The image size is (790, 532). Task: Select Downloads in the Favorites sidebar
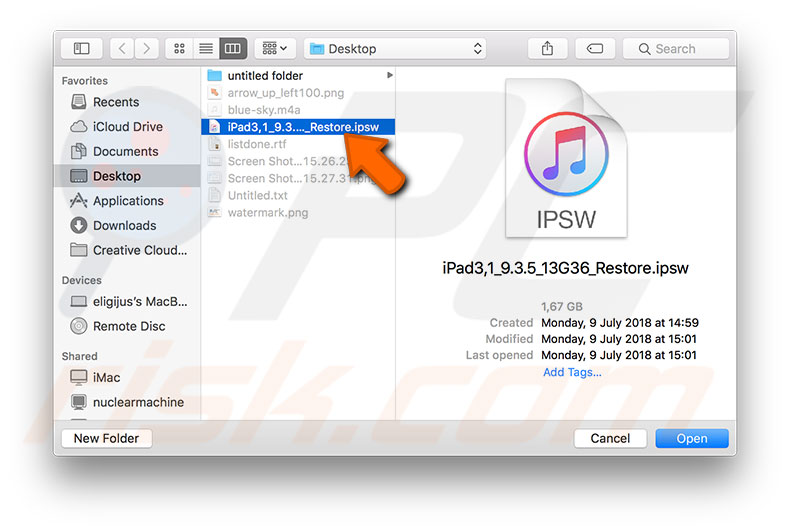124,225
